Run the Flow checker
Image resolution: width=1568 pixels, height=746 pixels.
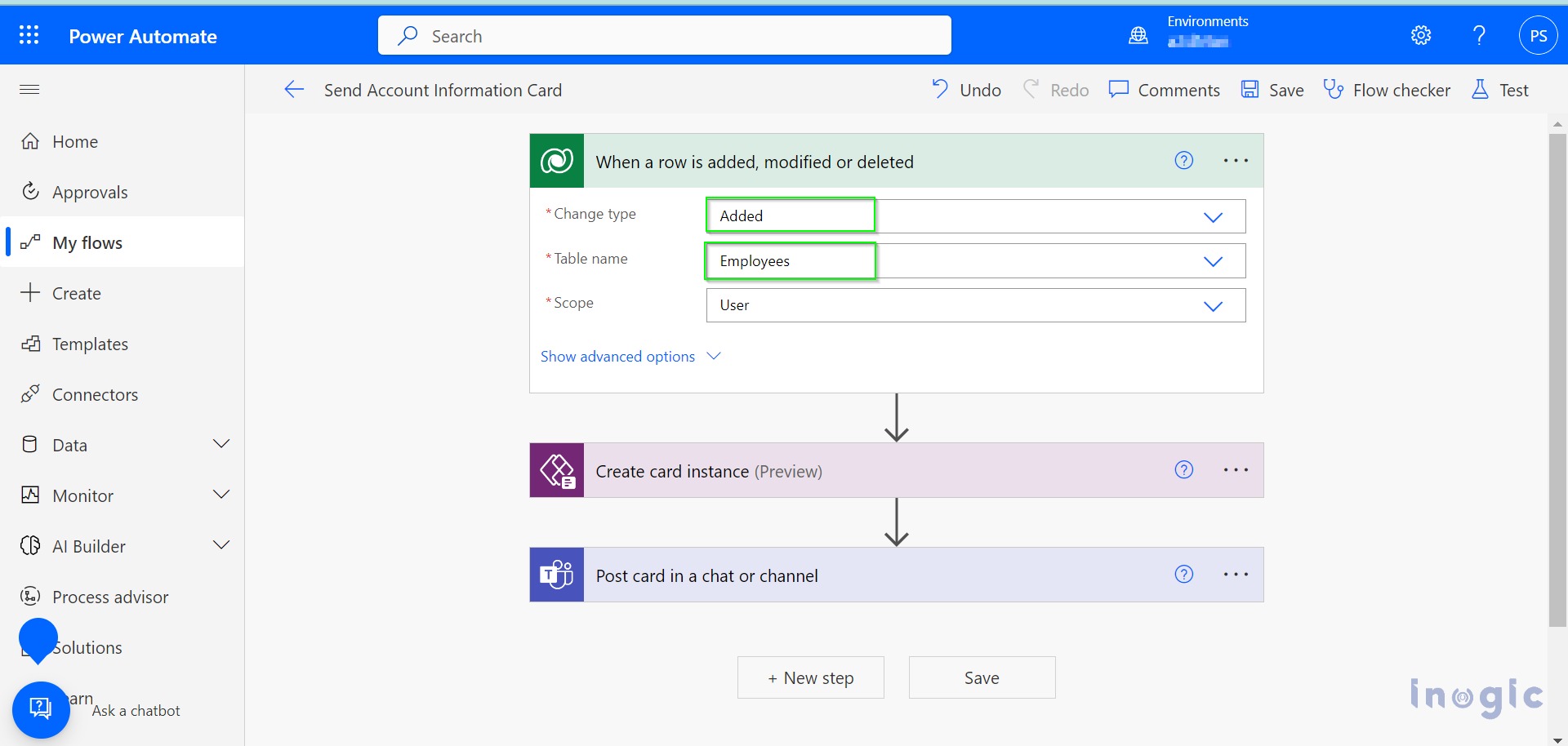point(1387,90)
